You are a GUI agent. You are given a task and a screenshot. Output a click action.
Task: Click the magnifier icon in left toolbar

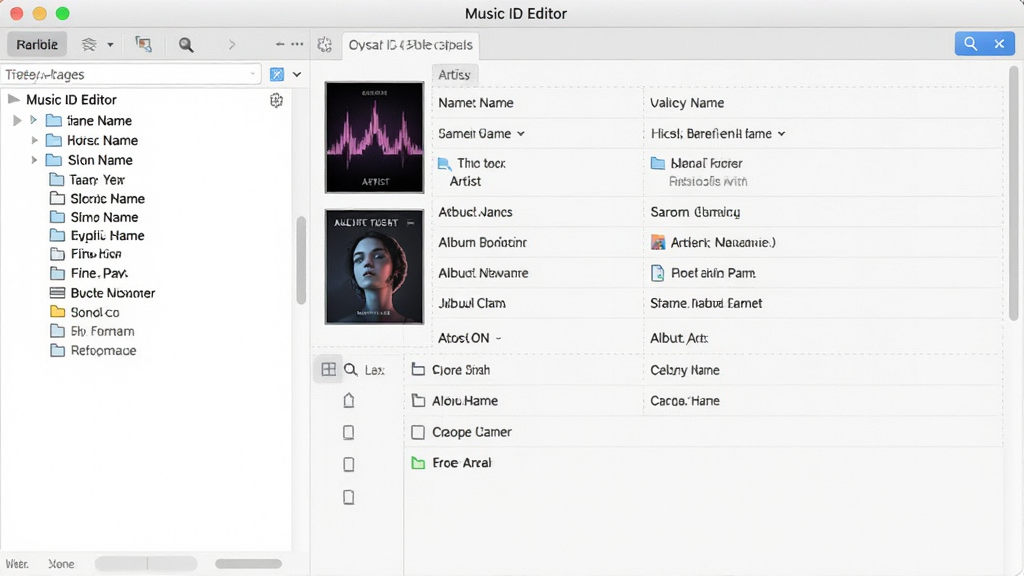186,44
